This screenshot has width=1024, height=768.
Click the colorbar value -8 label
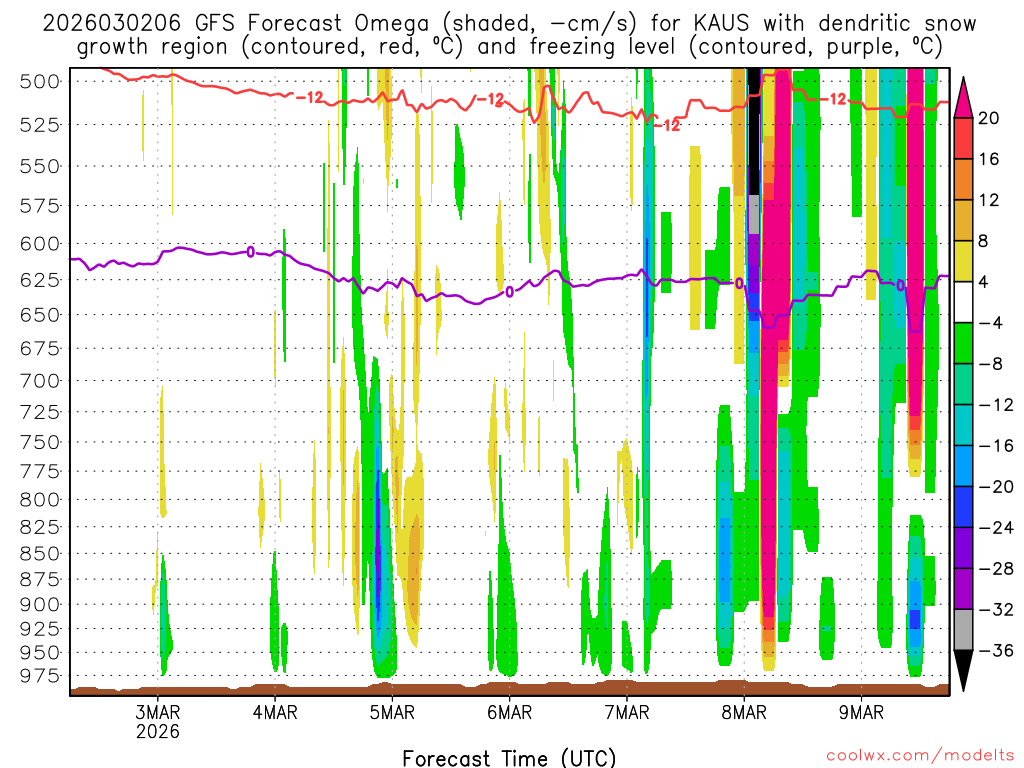[990, 364]
